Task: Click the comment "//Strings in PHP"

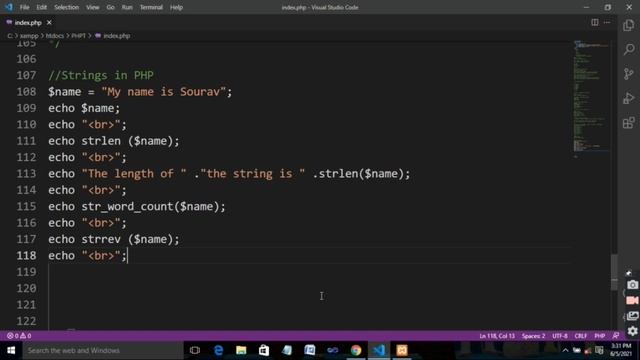Action: point(101,75)
